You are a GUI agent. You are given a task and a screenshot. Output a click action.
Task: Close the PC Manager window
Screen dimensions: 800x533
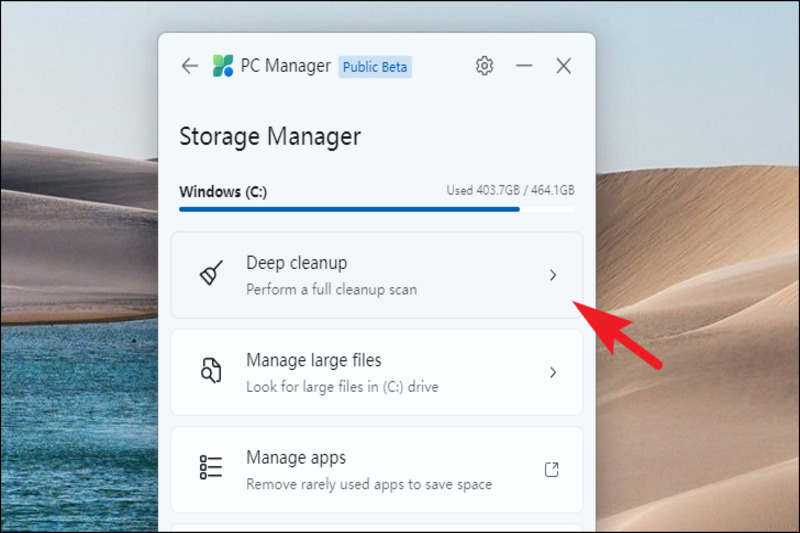click(x=563, y=66)
